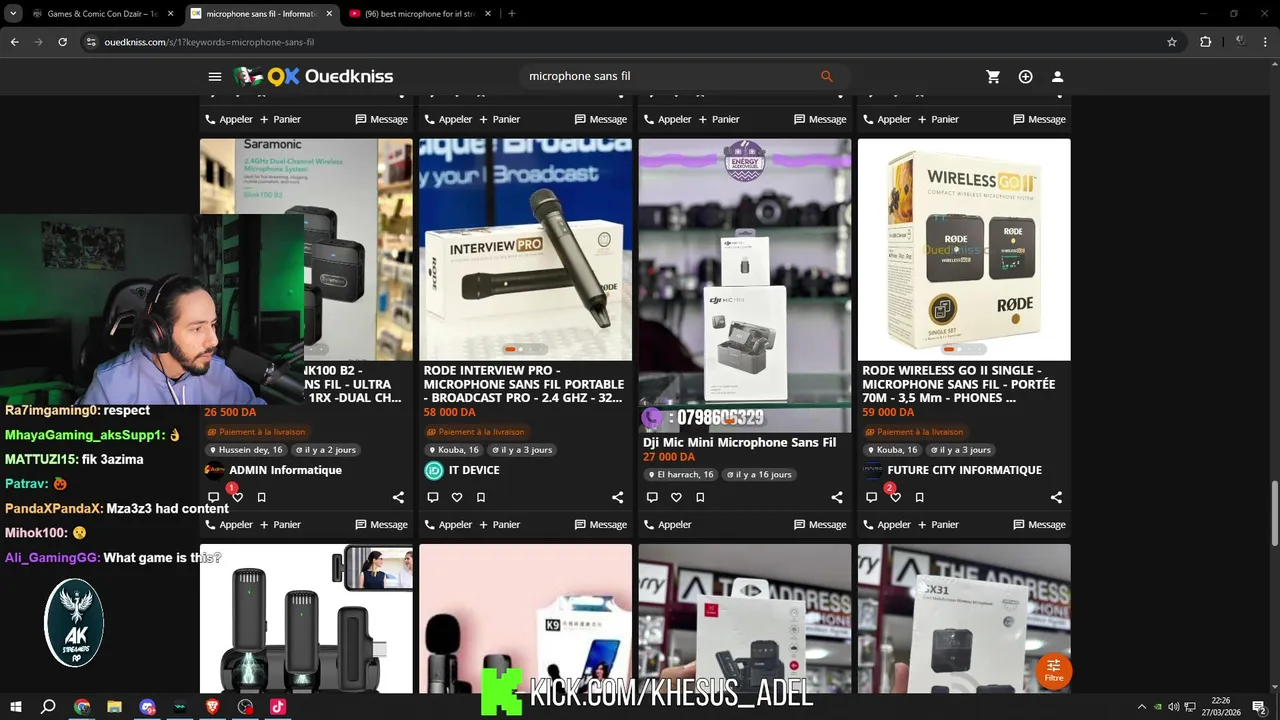
Task: Like the Dji Mic Mini listing
Action: (x=676, y=497)
